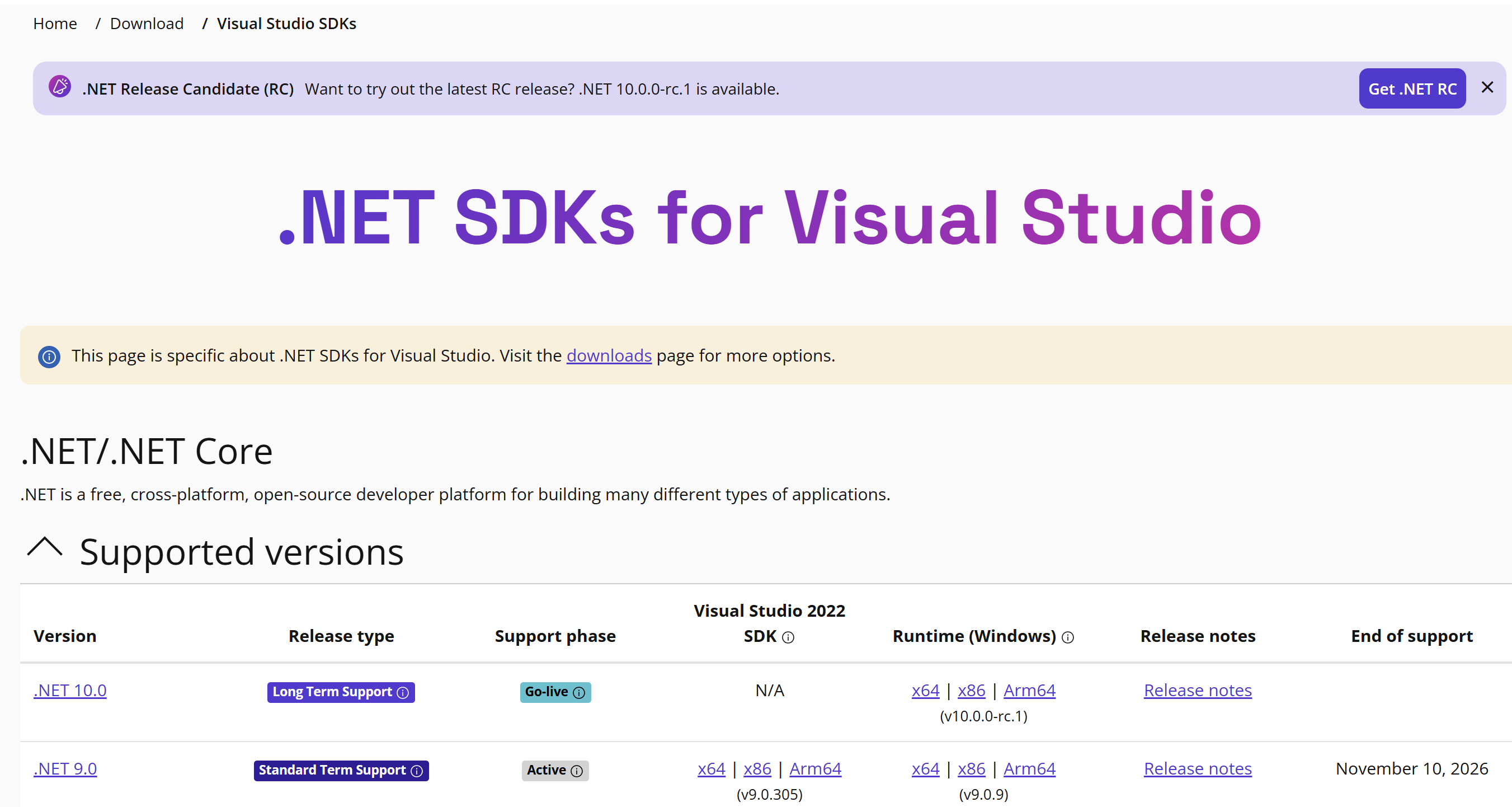Download .NET 10.0 x86 runtime

coord(971,690)
